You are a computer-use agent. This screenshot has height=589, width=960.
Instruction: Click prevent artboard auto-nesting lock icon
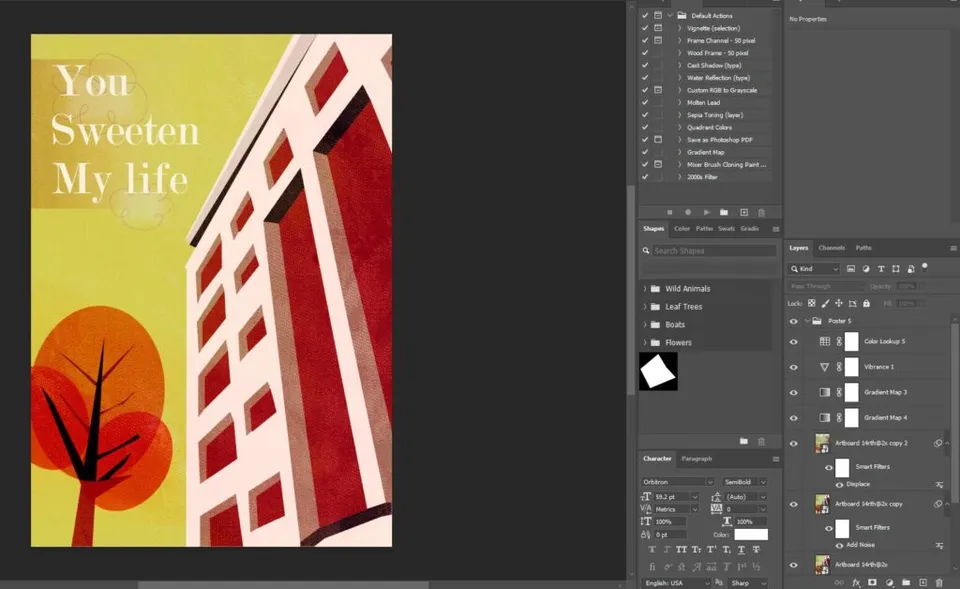852,303
